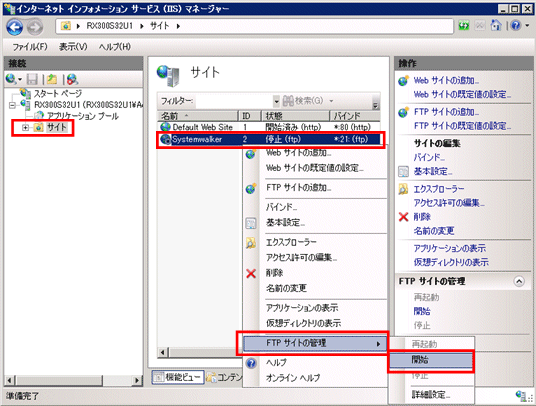Click globe icon in Systemwalker row

[x=165, y=139]
